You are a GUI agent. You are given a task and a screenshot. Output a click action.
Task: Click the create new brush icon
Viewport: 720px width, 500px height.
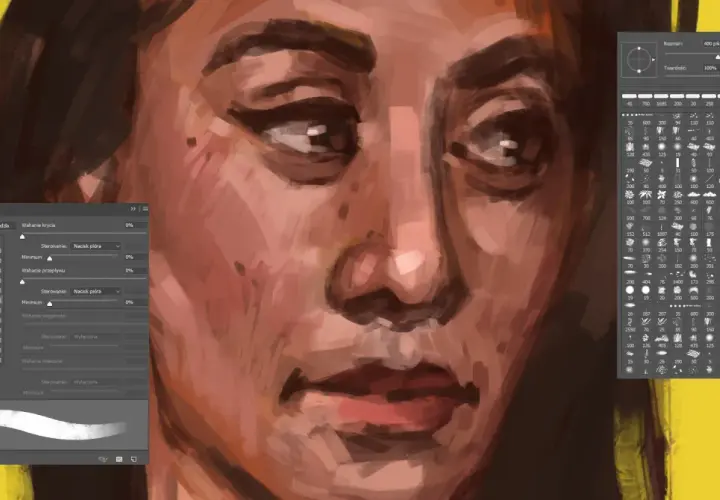[x=134, y=459]
